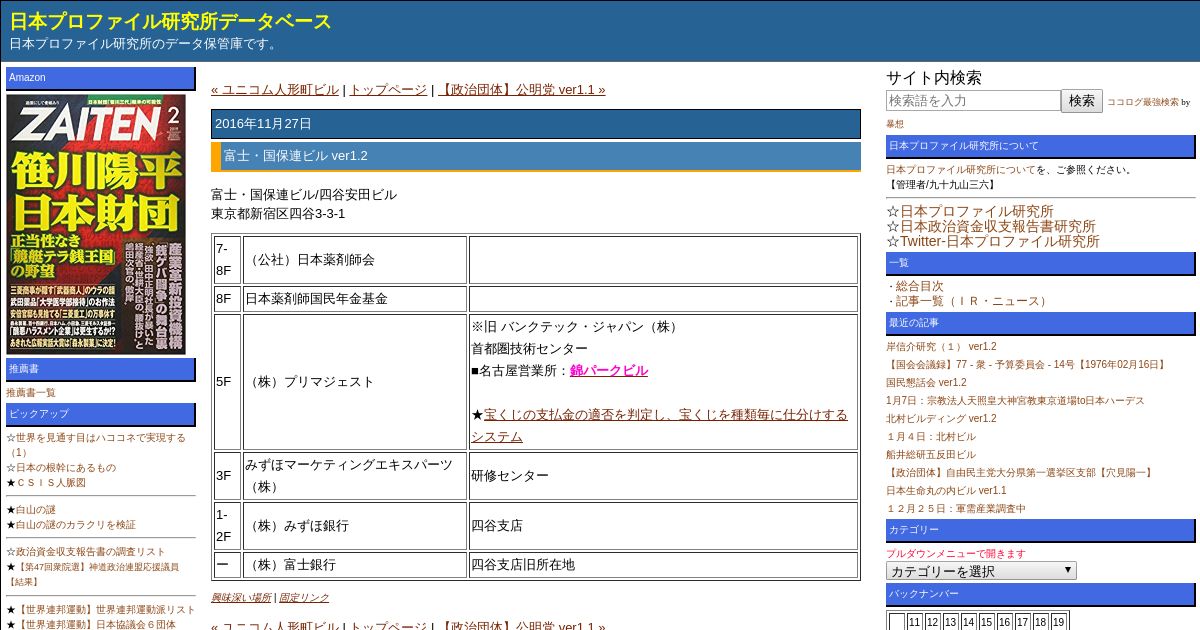Click the 最近の記事 section heading
Screen dimensions: 1200x630
(1040, 323)
